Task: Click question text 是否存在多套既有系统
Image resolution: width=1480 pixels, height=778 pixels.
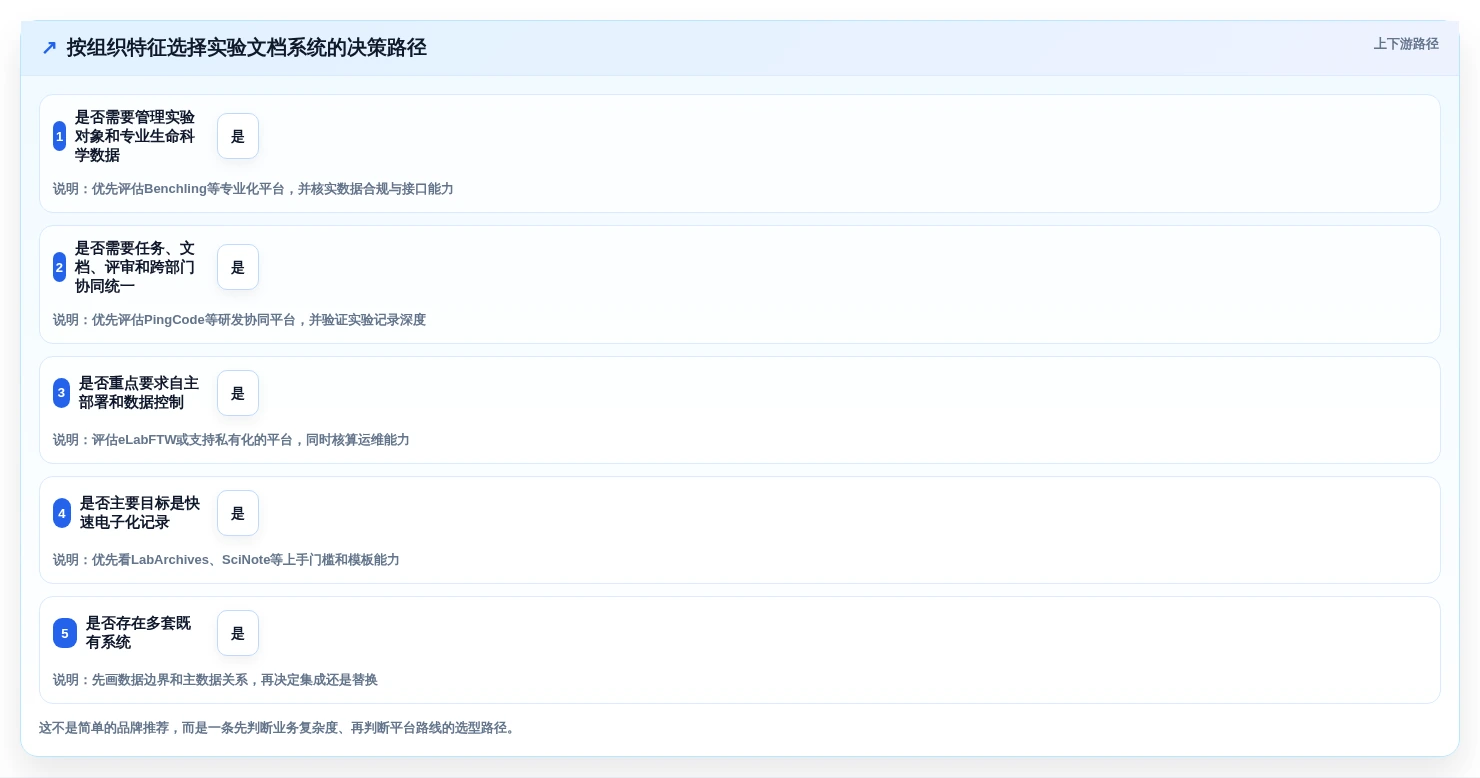Action: [139, 633]
